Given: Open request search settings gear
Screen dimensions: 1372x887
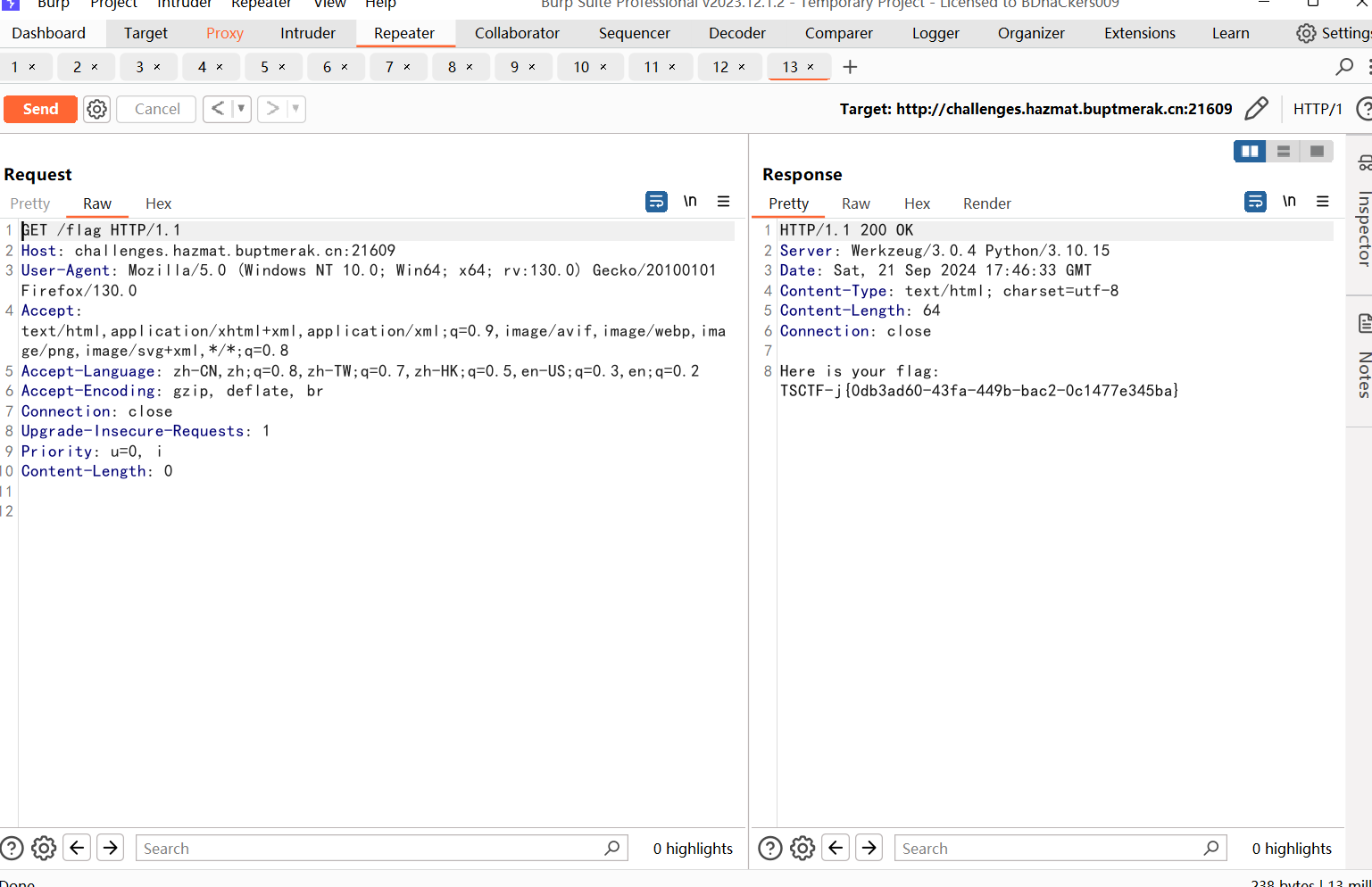Looking at the screenshot, I should point(44,848).
